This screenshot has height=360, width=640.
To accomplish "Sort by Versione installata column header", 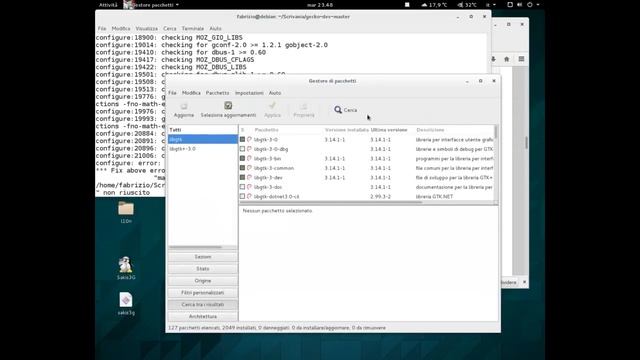I will pyautogui.click(x=346, y=130).
